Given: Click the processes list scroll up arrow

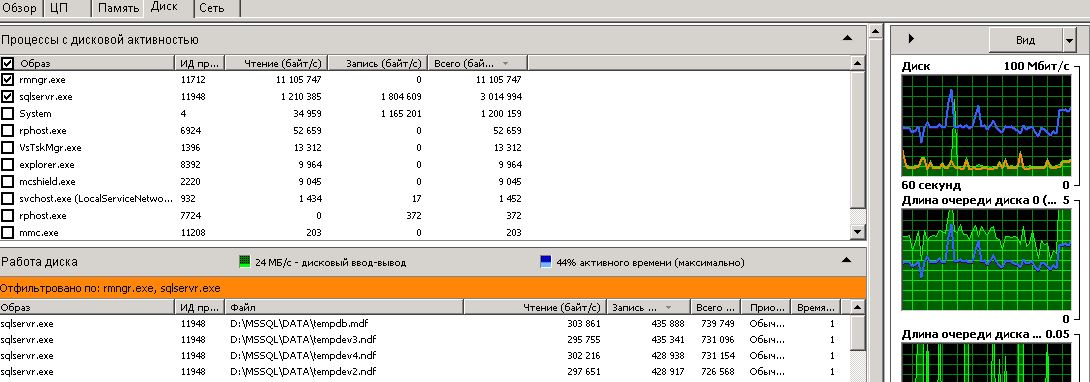Looking at the screenshot, I should tap(858, 63).
